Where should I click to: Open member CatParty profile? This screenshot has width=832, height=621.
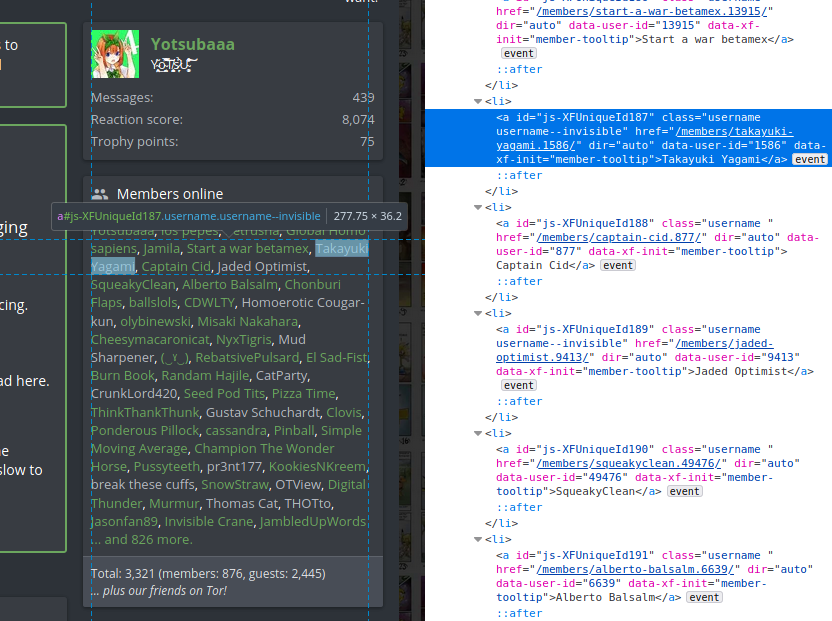point(281,376)
